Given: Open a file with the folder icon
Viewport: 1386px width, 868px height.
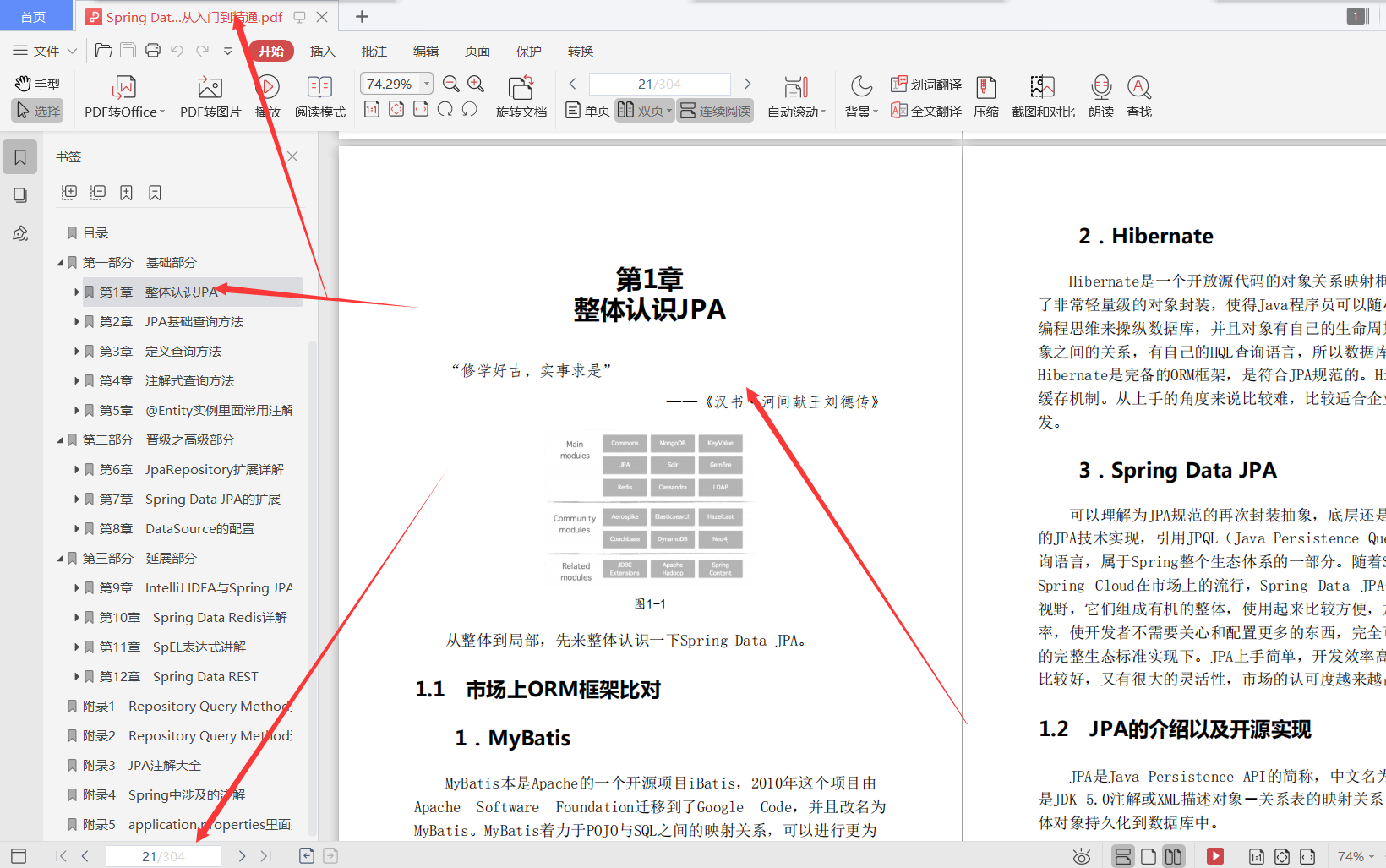Looking at the screenshot, I should pos(103,51).
